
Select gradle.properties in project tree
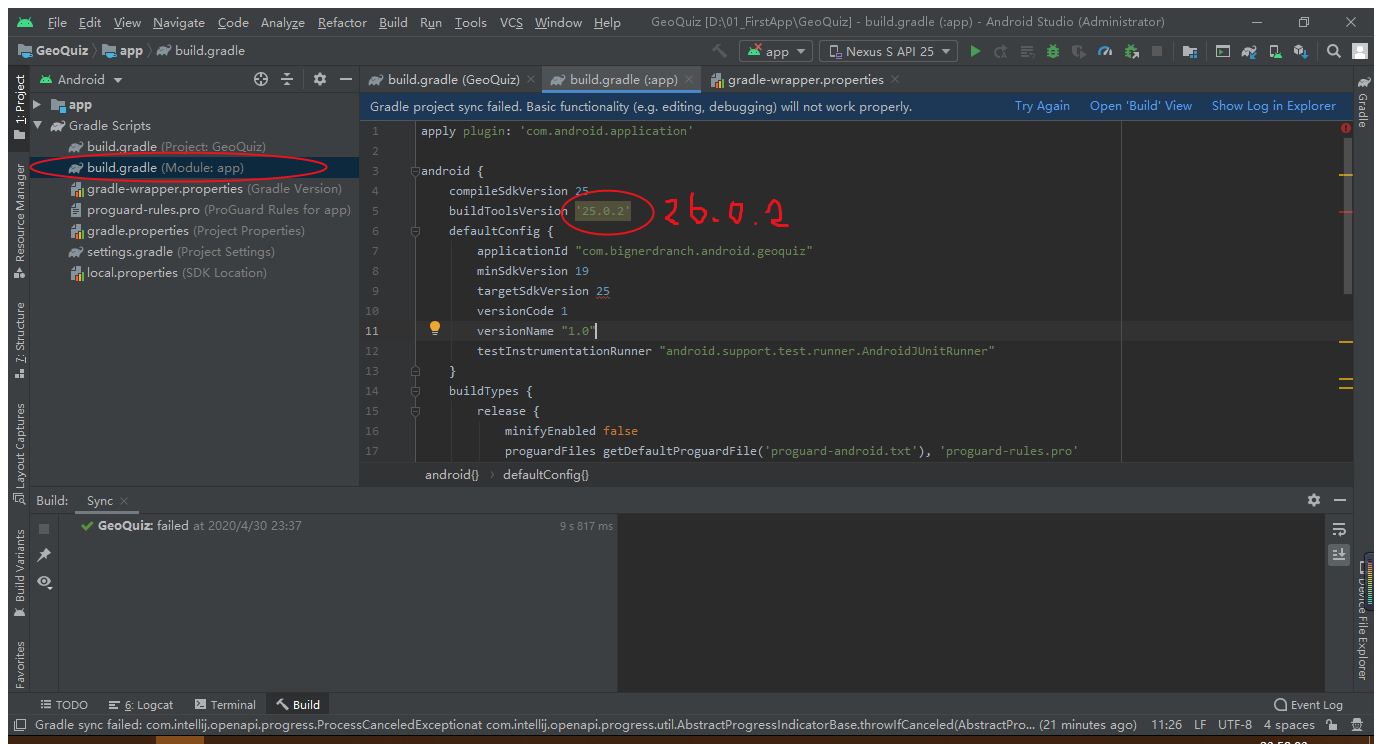pos(187,230)
